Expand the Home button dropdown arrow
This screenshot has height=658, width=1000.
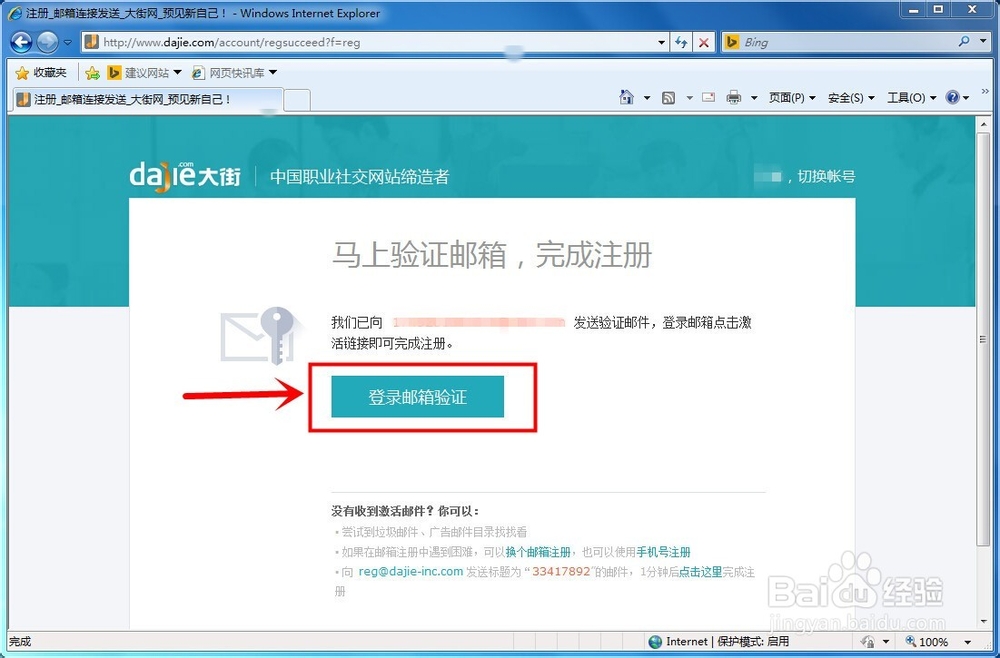point(647,98)
